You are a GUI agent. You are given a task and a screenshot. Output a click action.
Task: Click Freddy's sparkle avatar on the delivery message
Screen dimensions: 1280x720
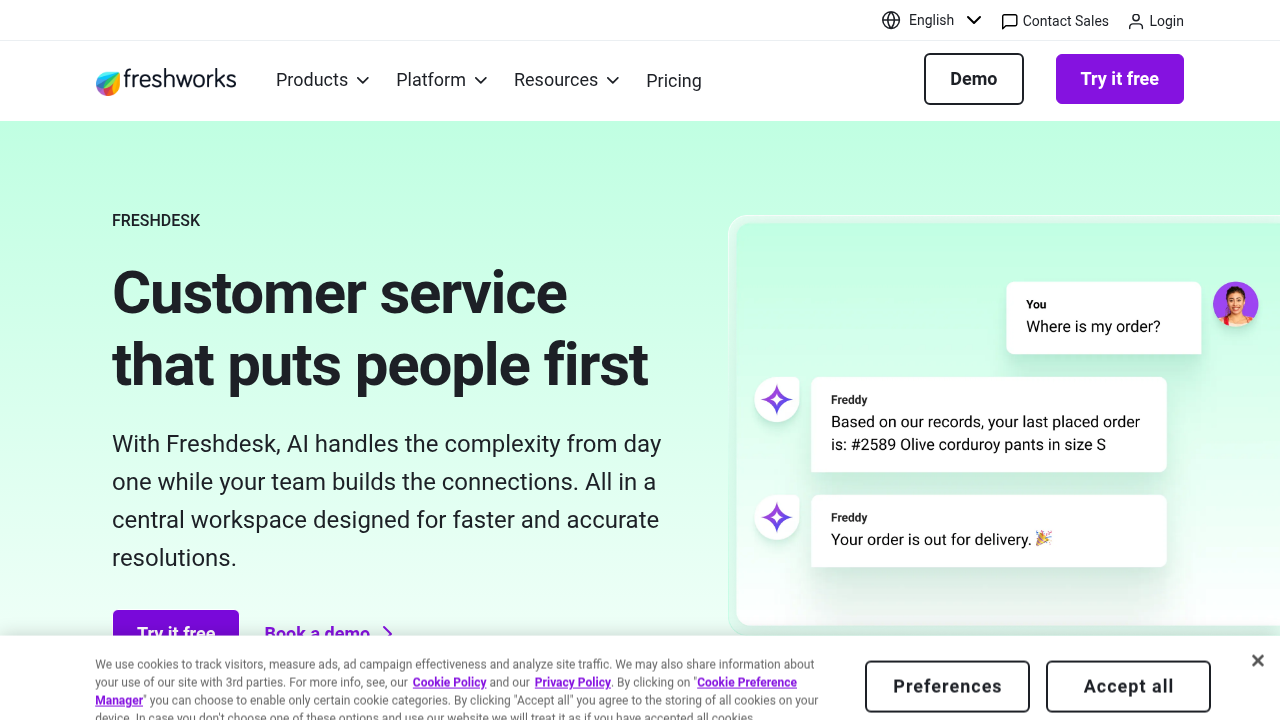pyautogui.click(x=776, y=517)
